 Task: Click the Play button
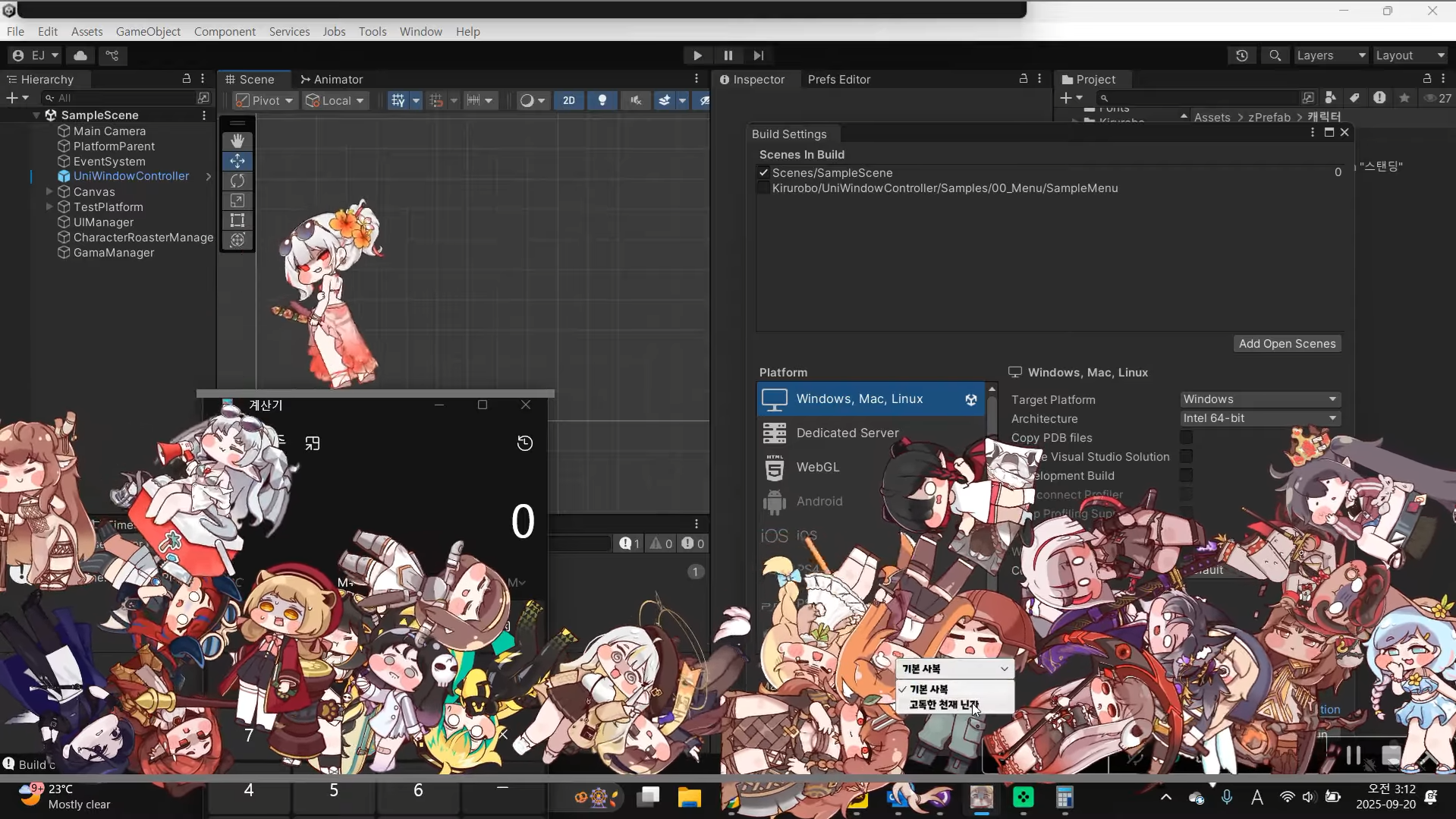coord(697,55)
